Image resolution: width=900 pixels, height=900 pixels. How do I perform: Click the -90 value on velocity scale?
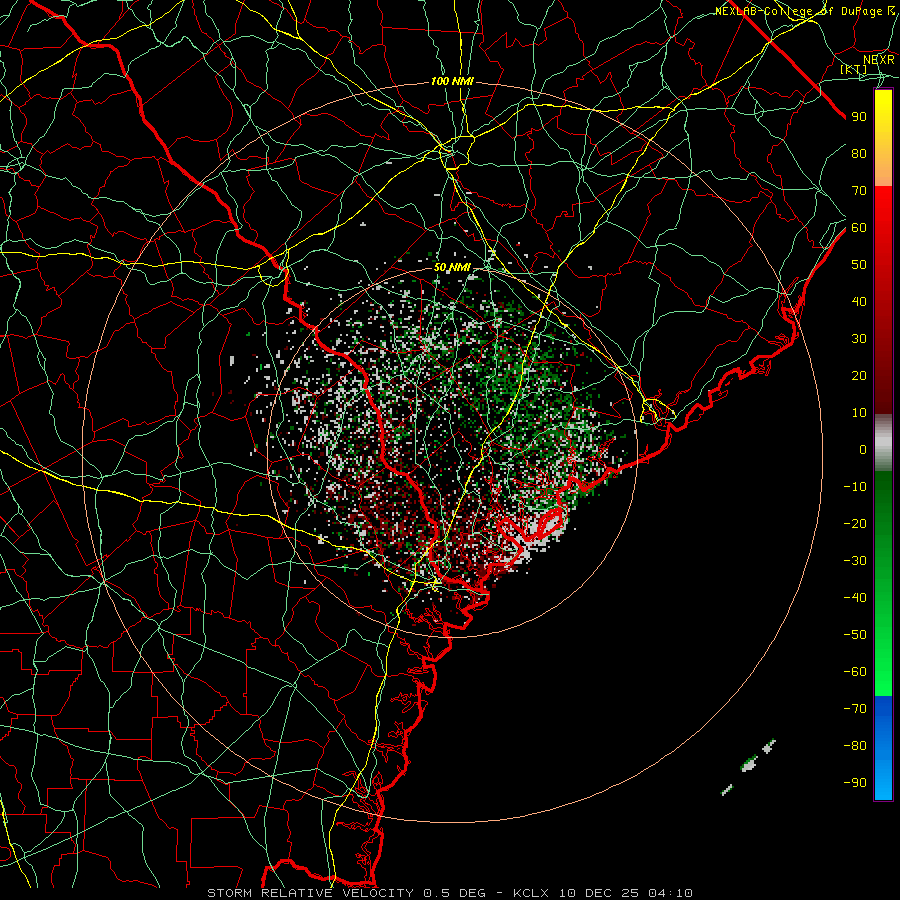tap(855, 783)
